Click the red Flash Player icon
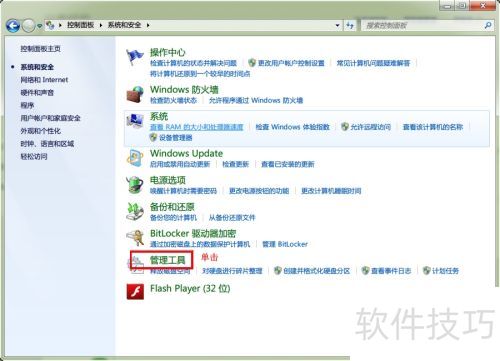Screen dimensions: 500x361 point(135,292)
